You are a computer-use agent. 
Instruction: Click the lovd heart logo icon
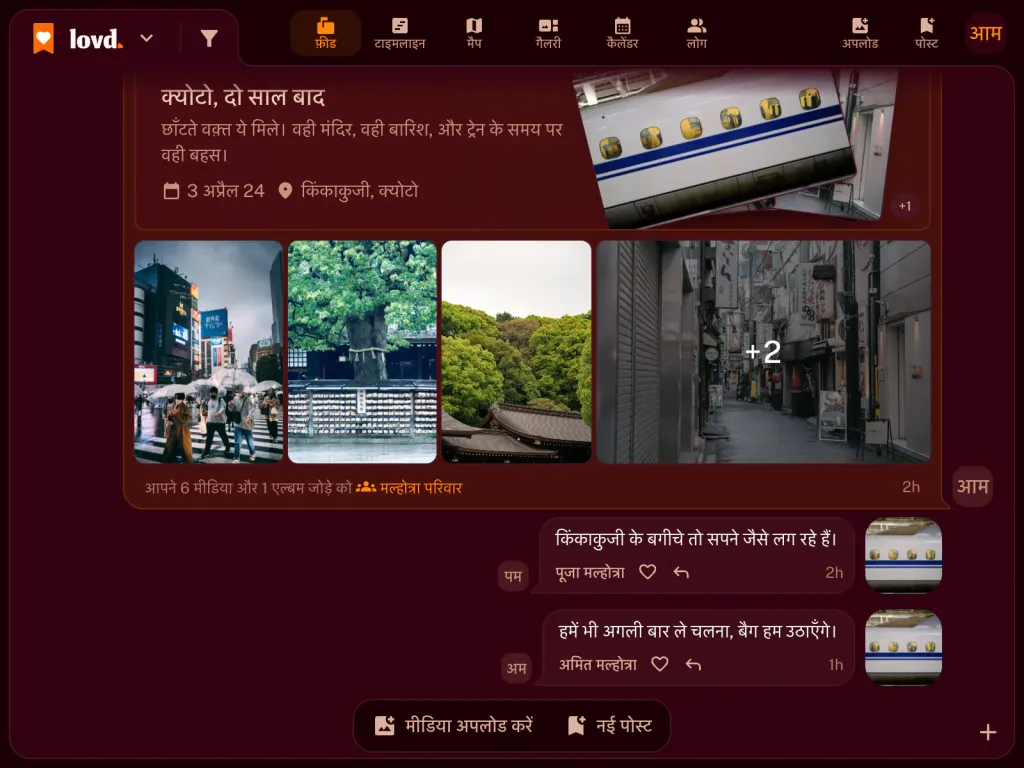coord(44,39)
